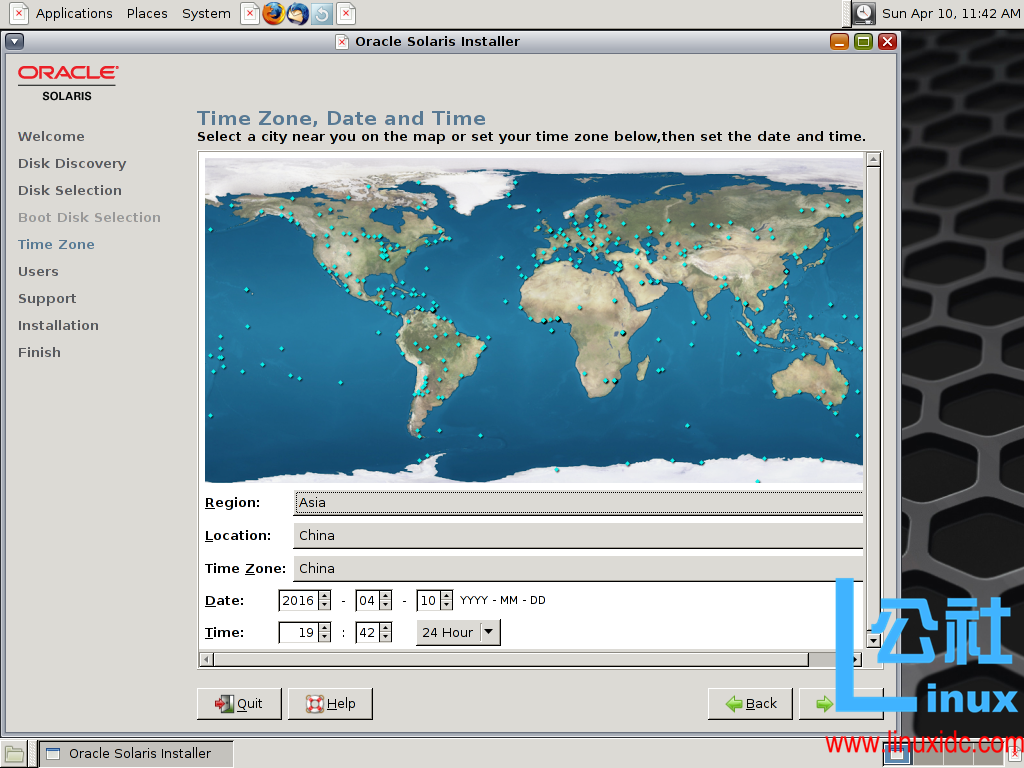Click the world map to pick a city
The height and width of the screenshot is (768, 1024).
pos(534,320)
